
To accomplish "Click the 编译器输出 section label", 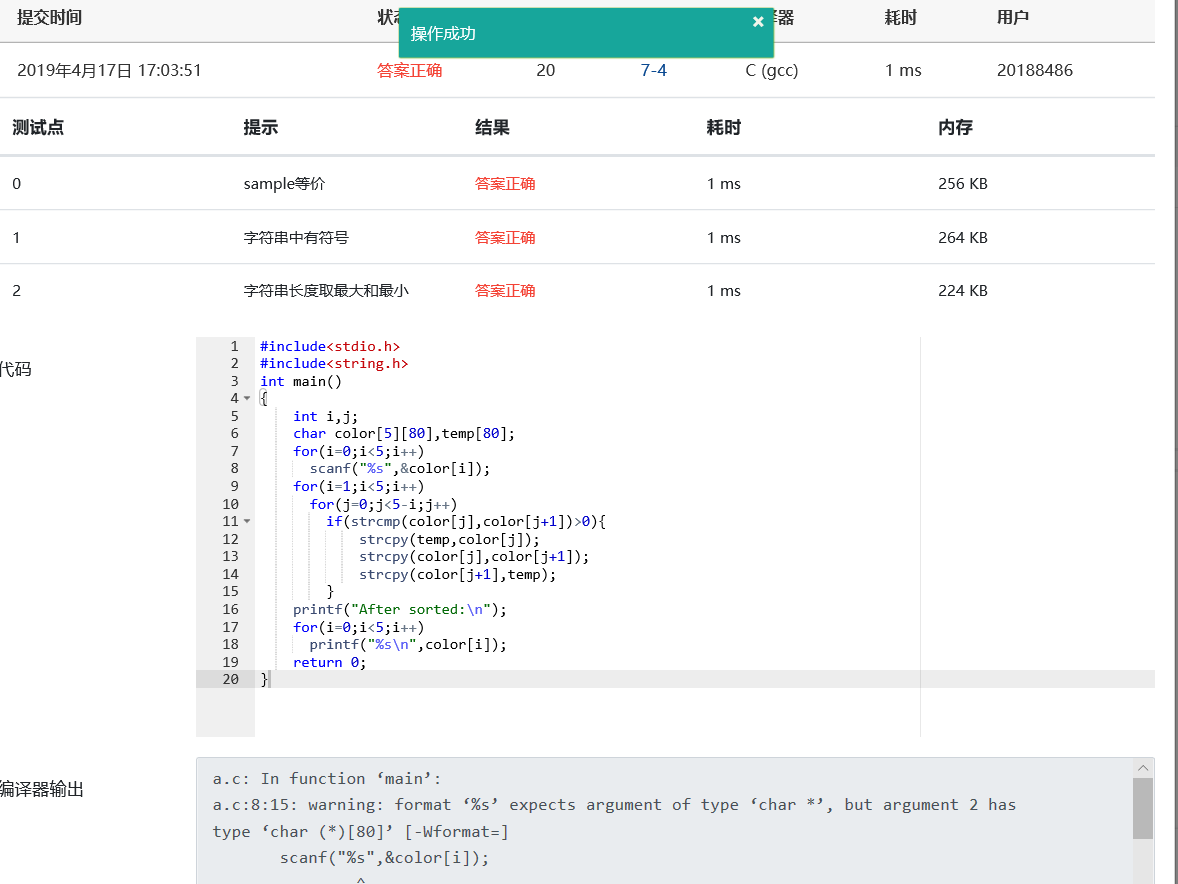I will tap(41, 789).
